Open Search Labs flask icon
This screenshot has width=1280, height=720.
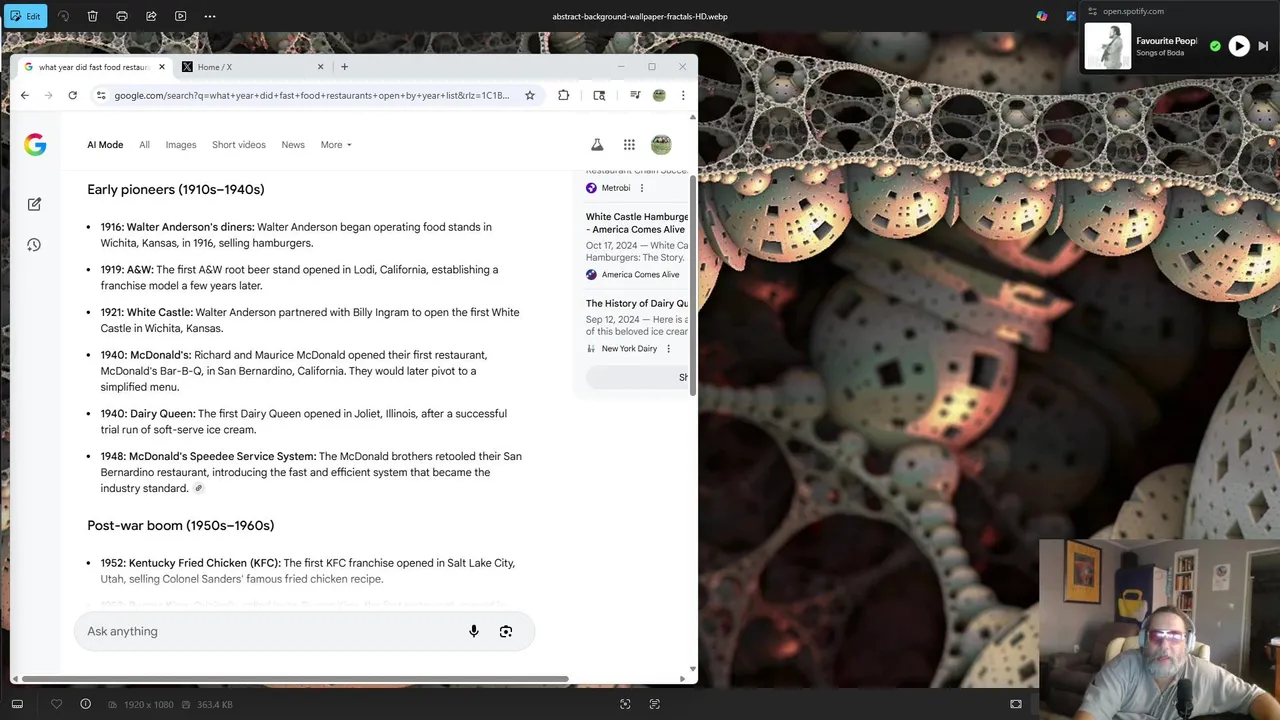pyautogui.click(x=597, y=145)
